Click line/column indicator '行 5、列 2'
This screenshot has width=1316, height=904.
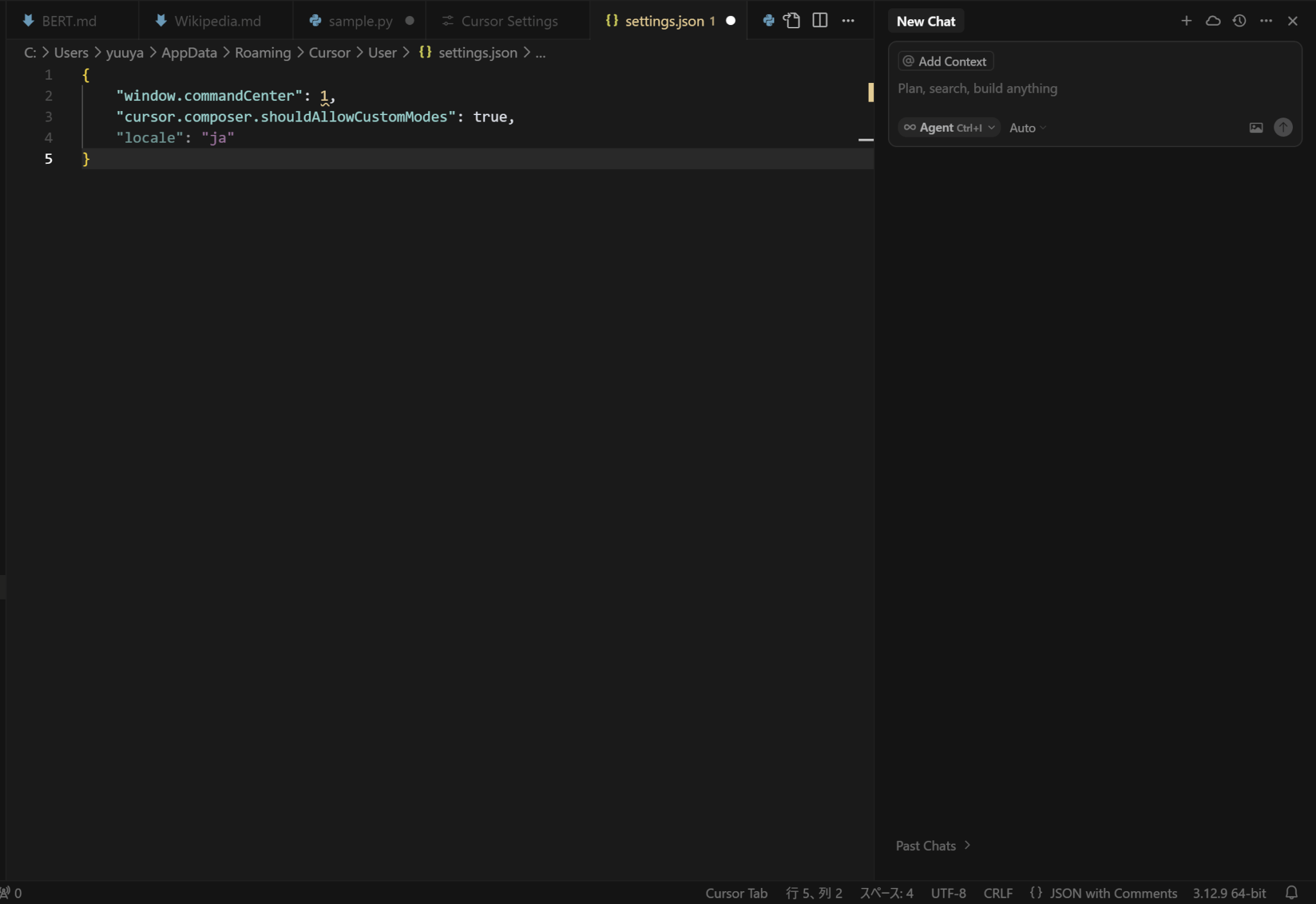pos(814,893)
